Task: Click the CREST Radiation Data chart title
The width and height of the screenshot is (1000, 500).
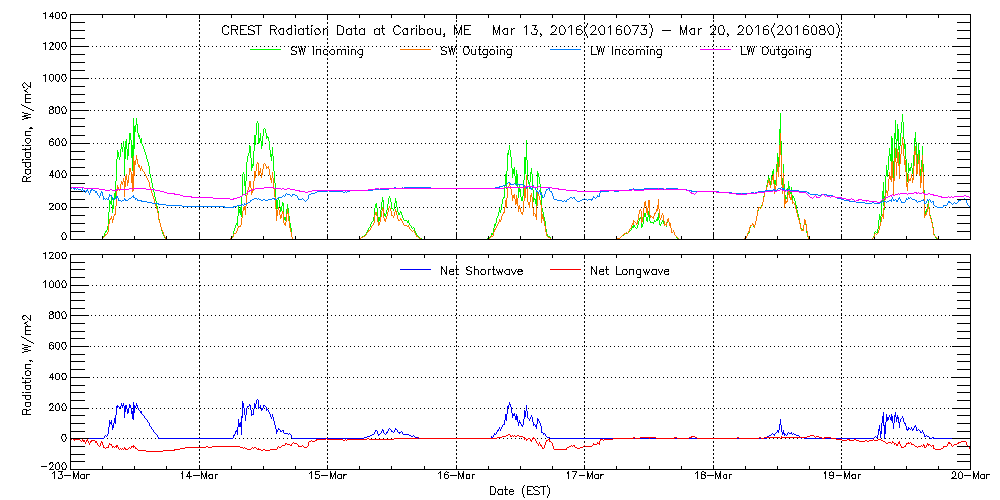Action: 530,30
